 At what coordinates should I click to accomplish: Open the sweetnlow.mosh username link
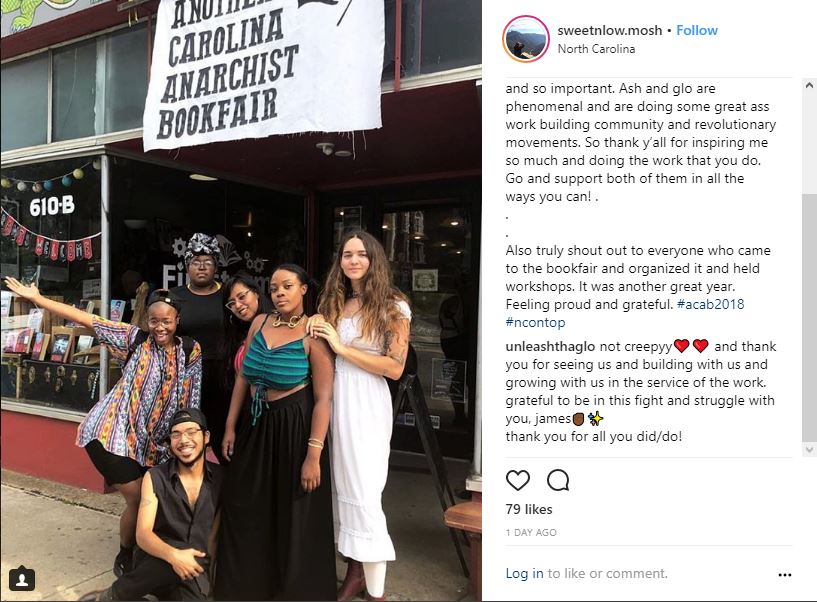[610, 30]
